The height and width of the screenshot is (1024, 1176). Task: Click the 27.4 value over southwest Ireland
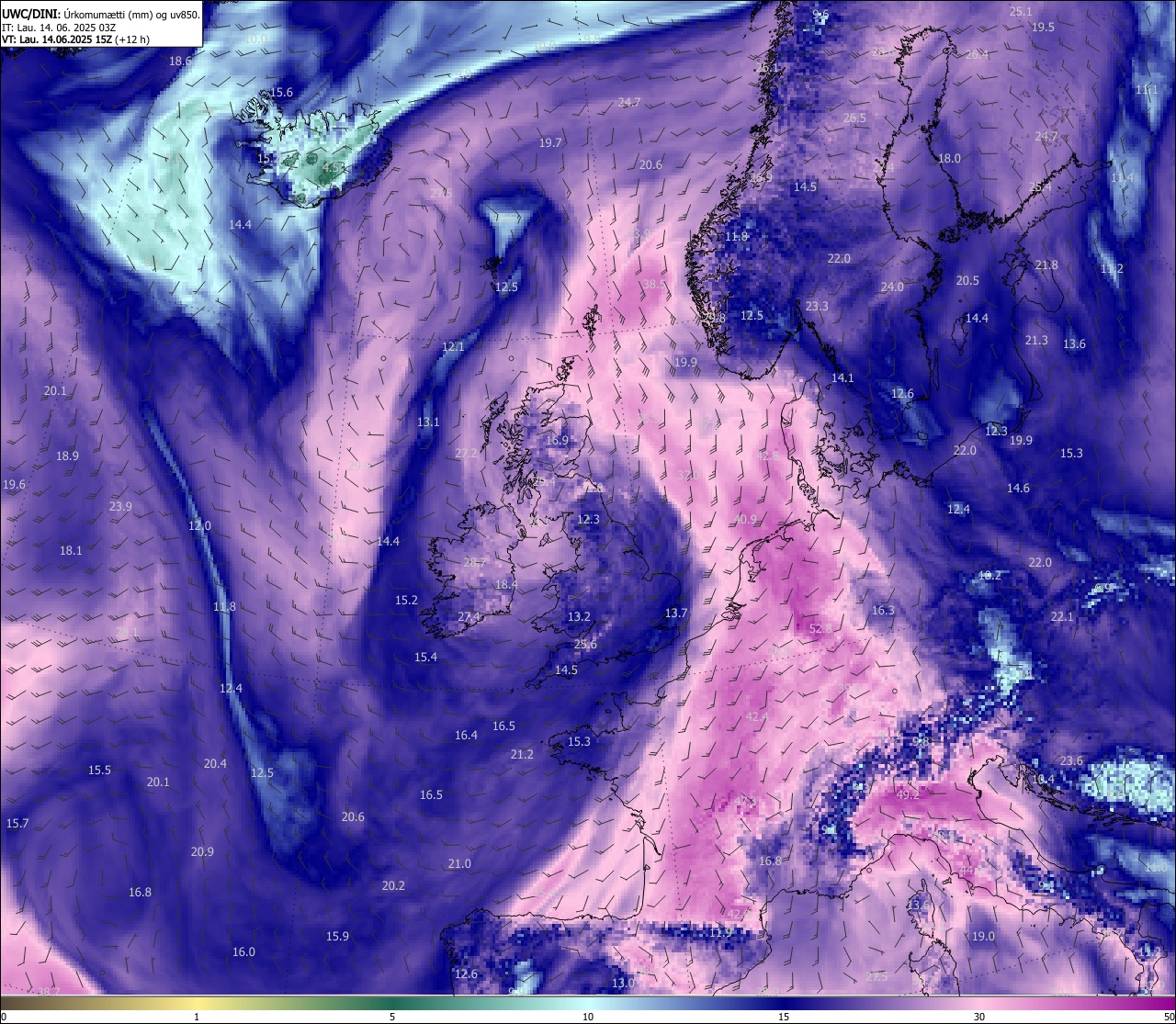(469, 617)
